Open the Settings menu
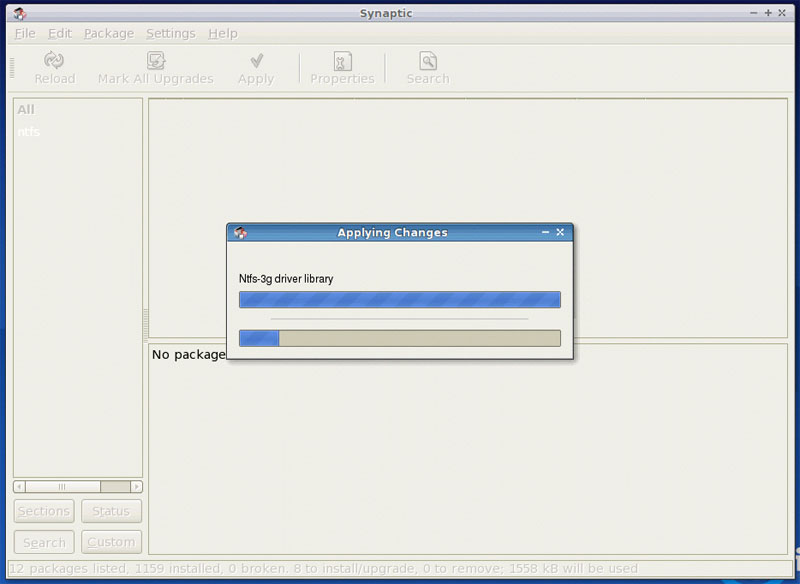 point(171,34)
